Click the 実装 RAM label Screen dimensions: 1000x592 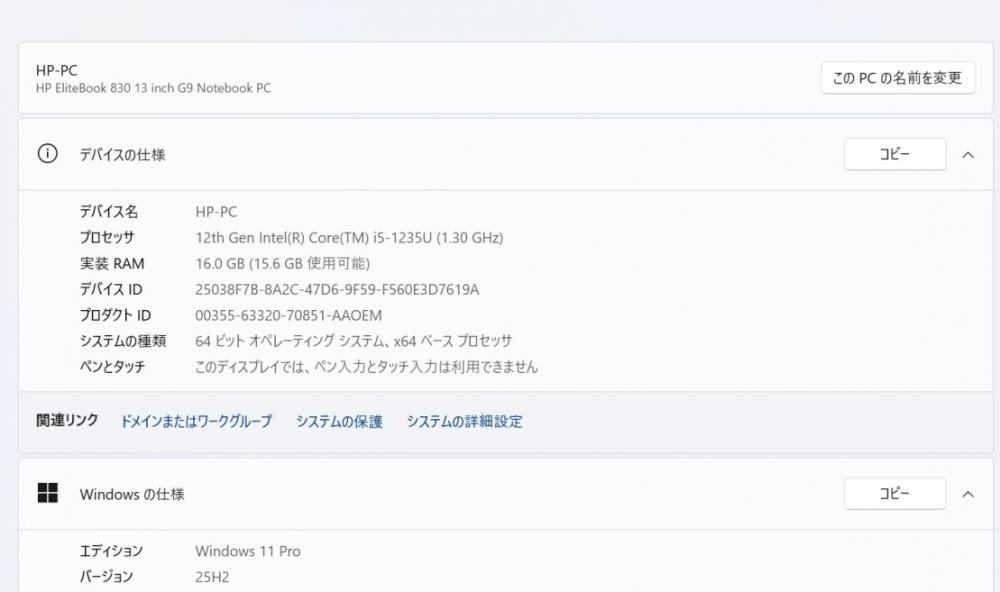coord(112,263)
